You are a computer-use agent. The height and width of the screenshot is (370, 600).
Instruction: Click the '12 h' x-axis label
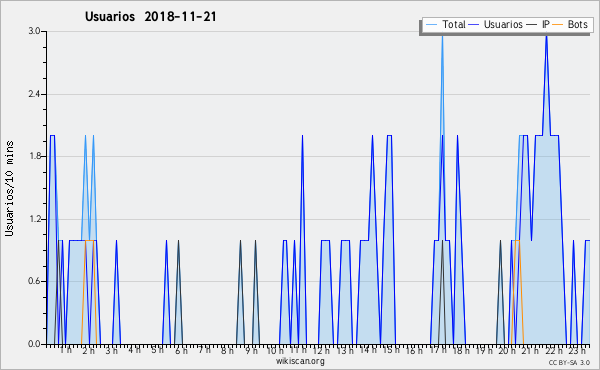[x=321, y=350]
